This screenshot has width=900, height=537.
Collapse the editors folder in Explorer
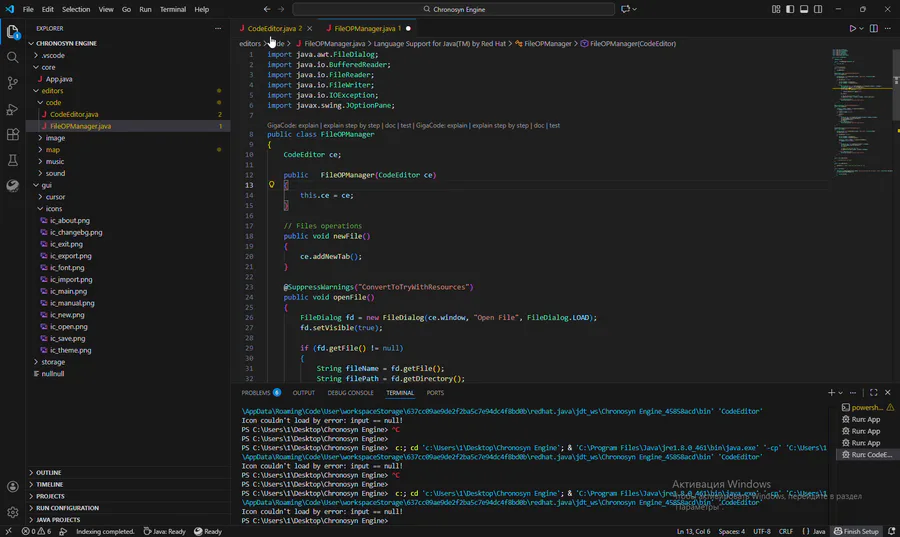click(52, 91)
